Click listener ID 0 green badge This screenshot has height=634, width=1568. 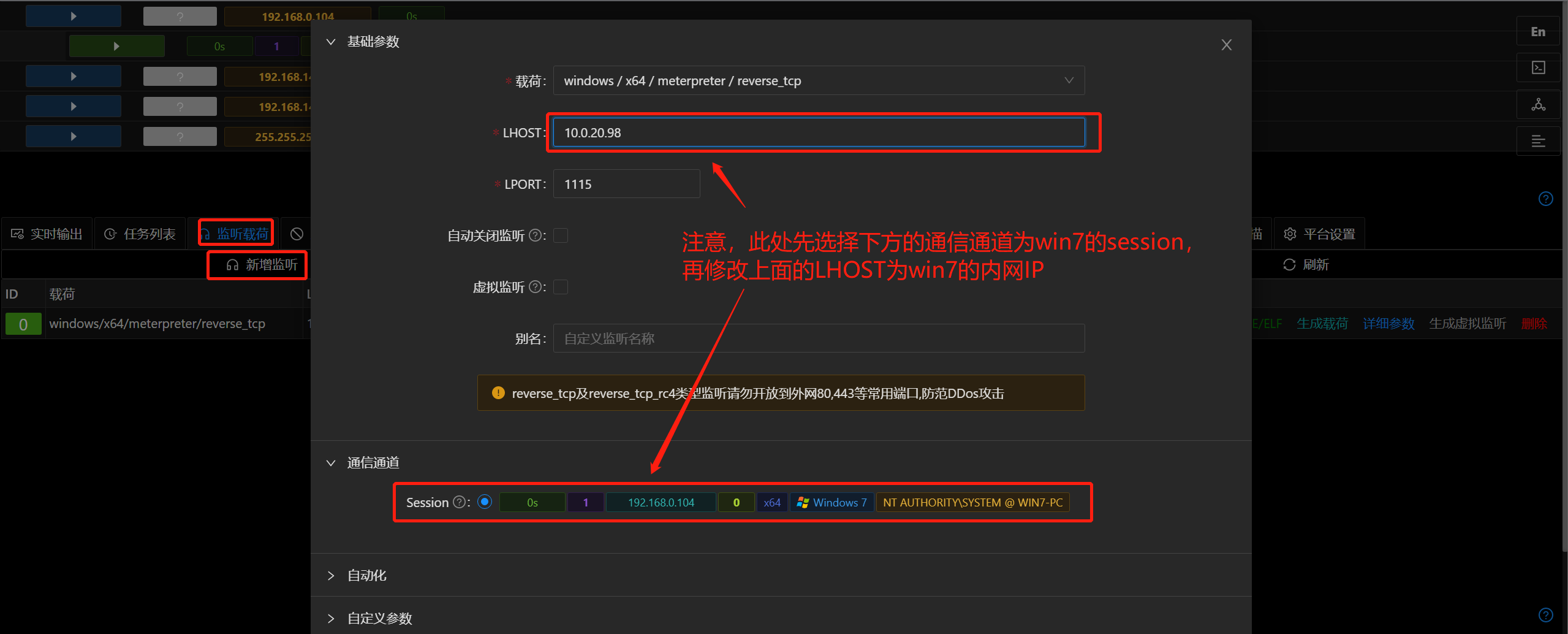(x=23, y=324)
